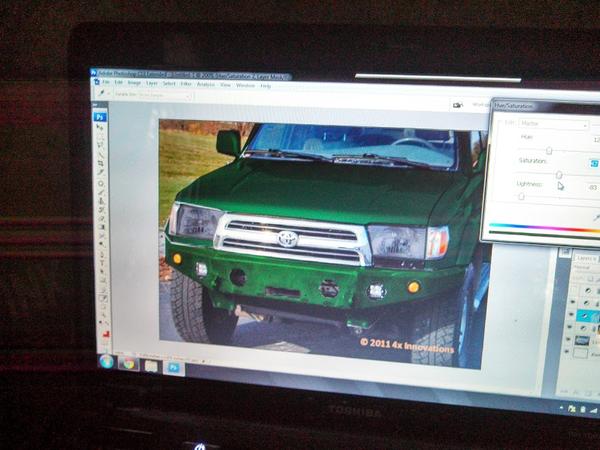Switch to the Layers tab
The width and height of the screenshot is (600, 450).
(x=586, y=258)
